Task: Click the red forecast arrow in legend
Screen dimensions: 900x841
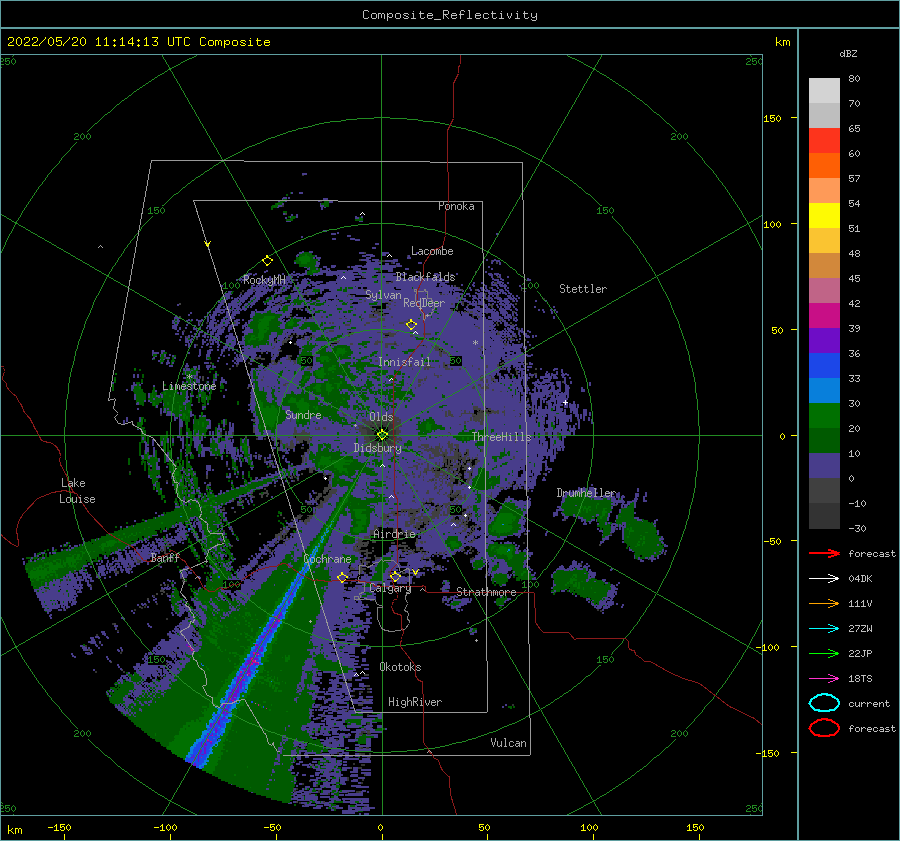Action: 824,553
